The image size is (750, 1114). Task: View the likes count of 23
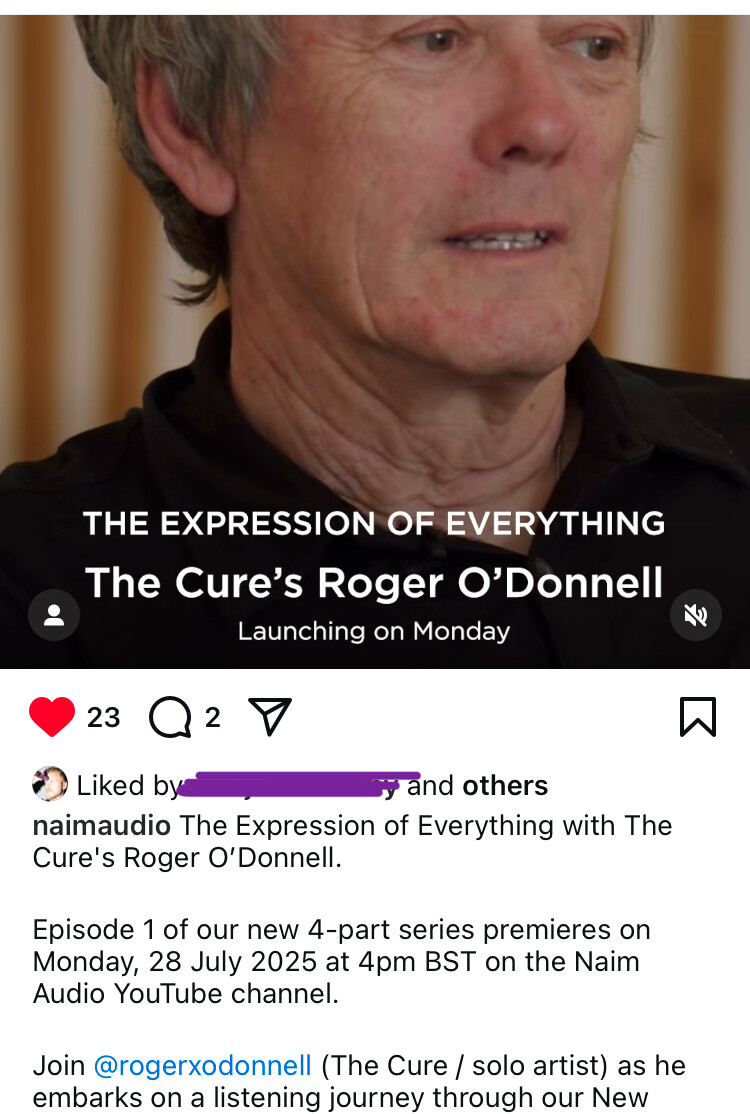pyautogui.click(x=104, y=718)
